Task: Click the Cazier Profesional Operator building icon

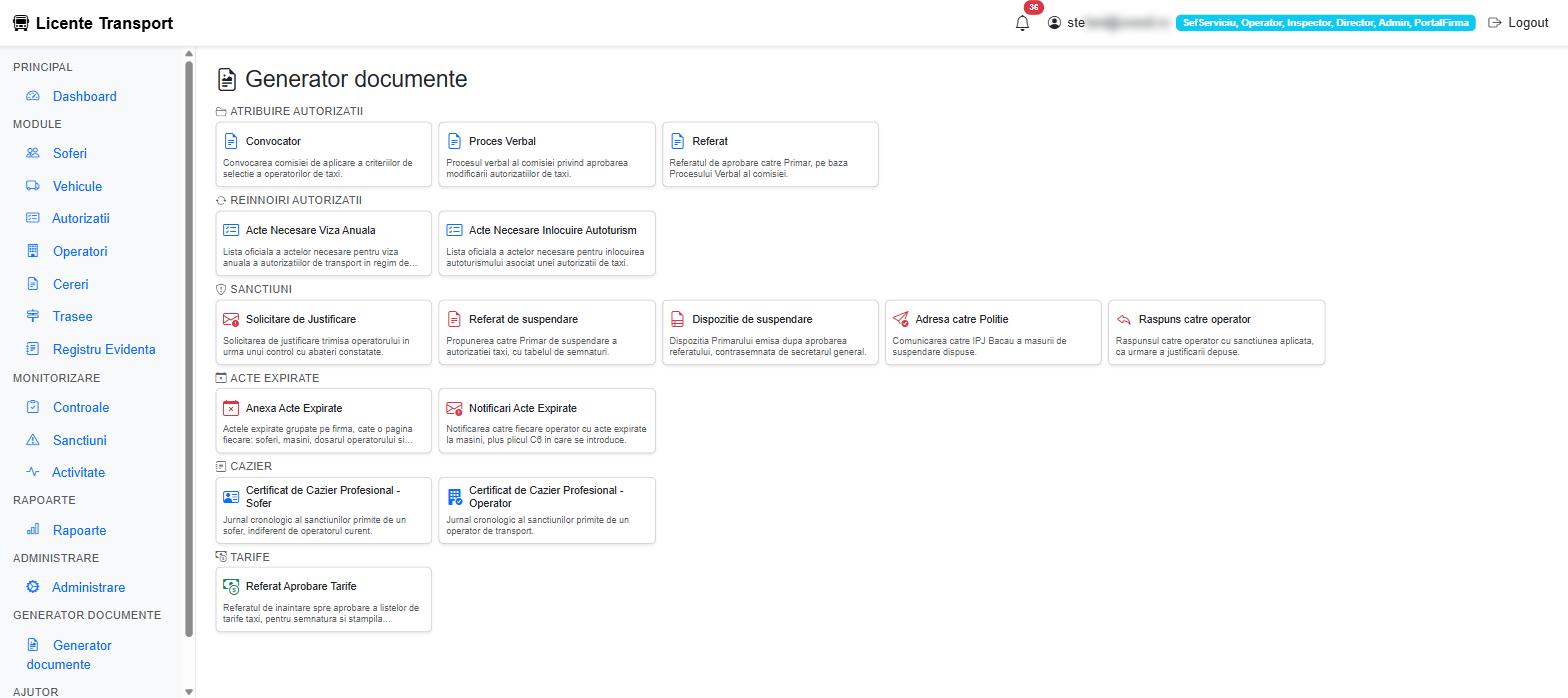Action: point(454,496)
